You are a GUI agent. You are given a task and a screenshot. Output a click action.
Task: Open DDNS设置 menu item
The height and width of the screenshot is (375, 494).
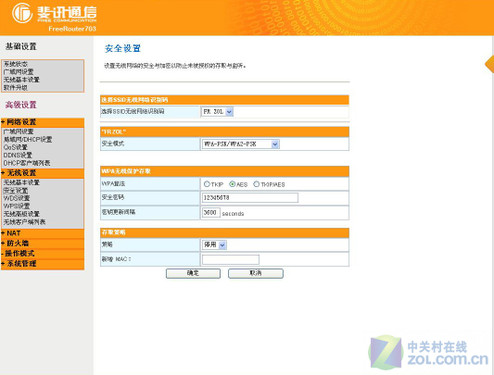pos(18,155)
